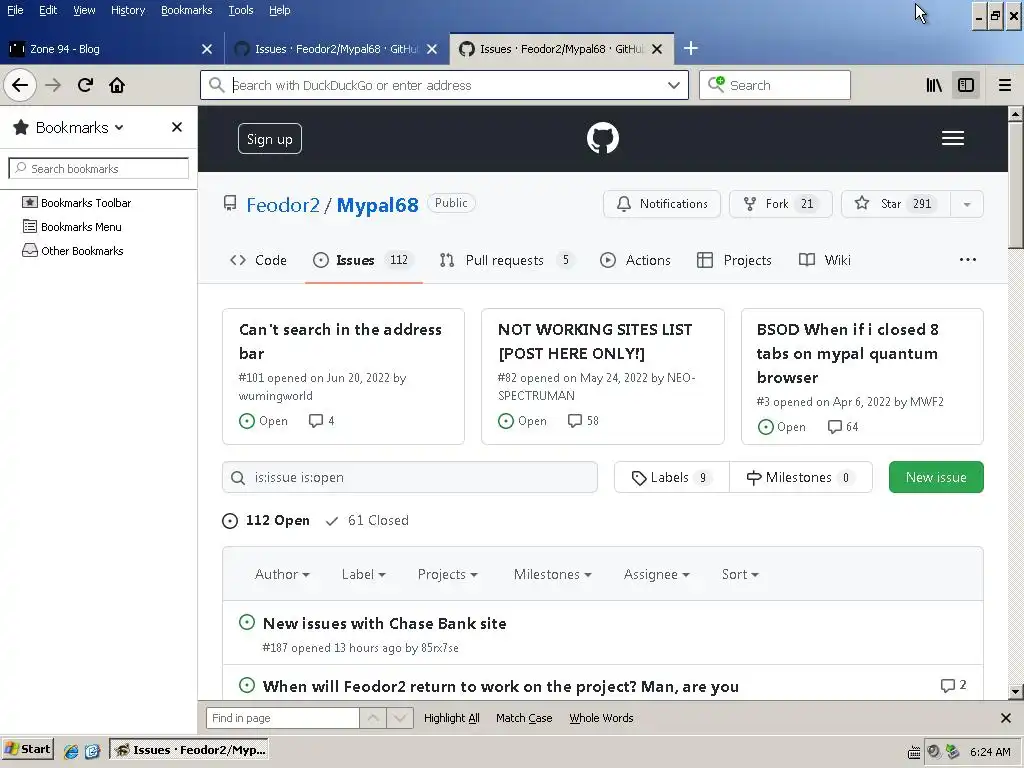
Task: Click the Labels 9 button
Action: [671, 477]
